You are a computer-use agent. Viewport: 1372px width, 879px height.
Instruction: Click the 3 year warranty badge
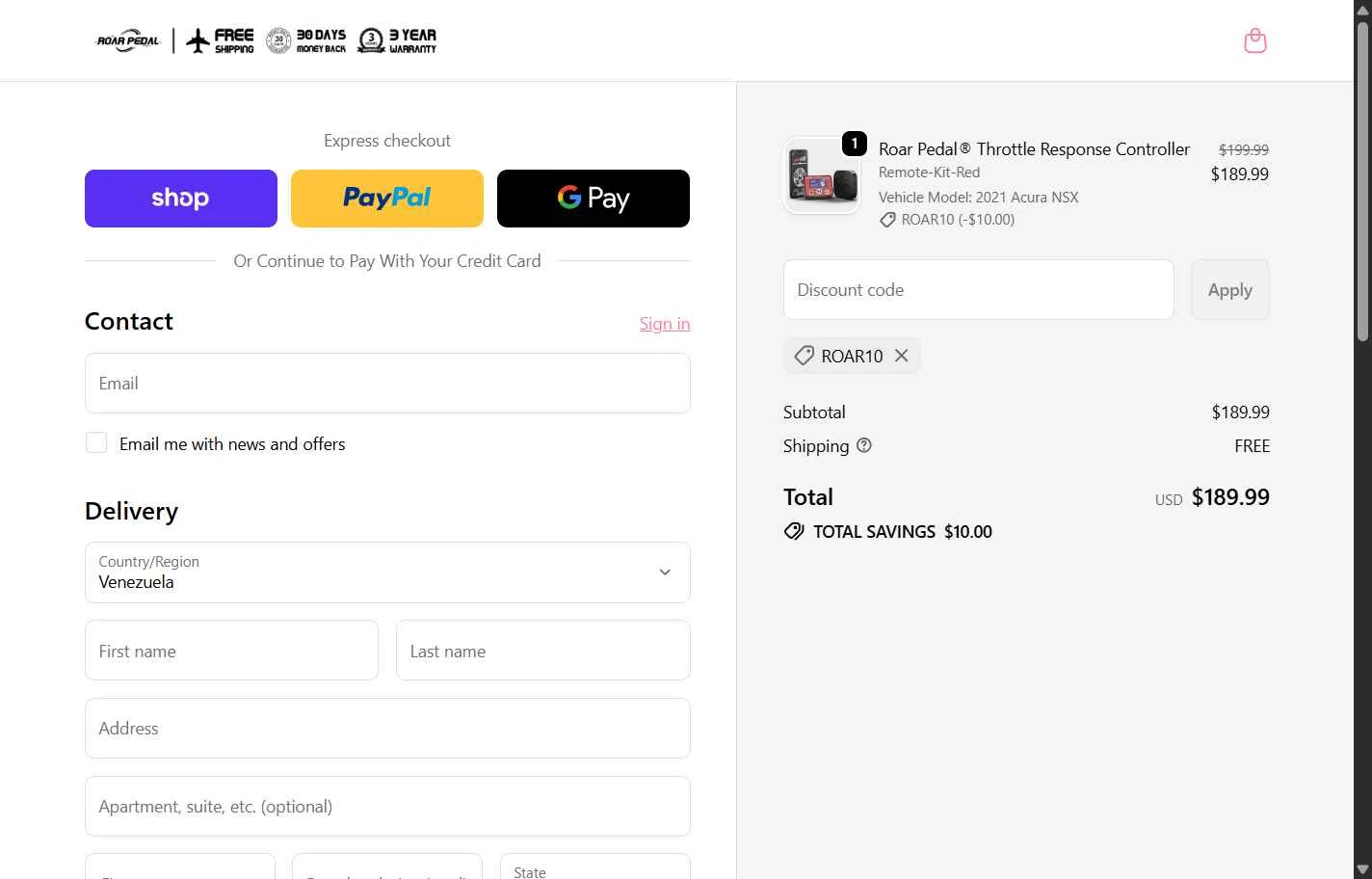(x=397, y=40)
